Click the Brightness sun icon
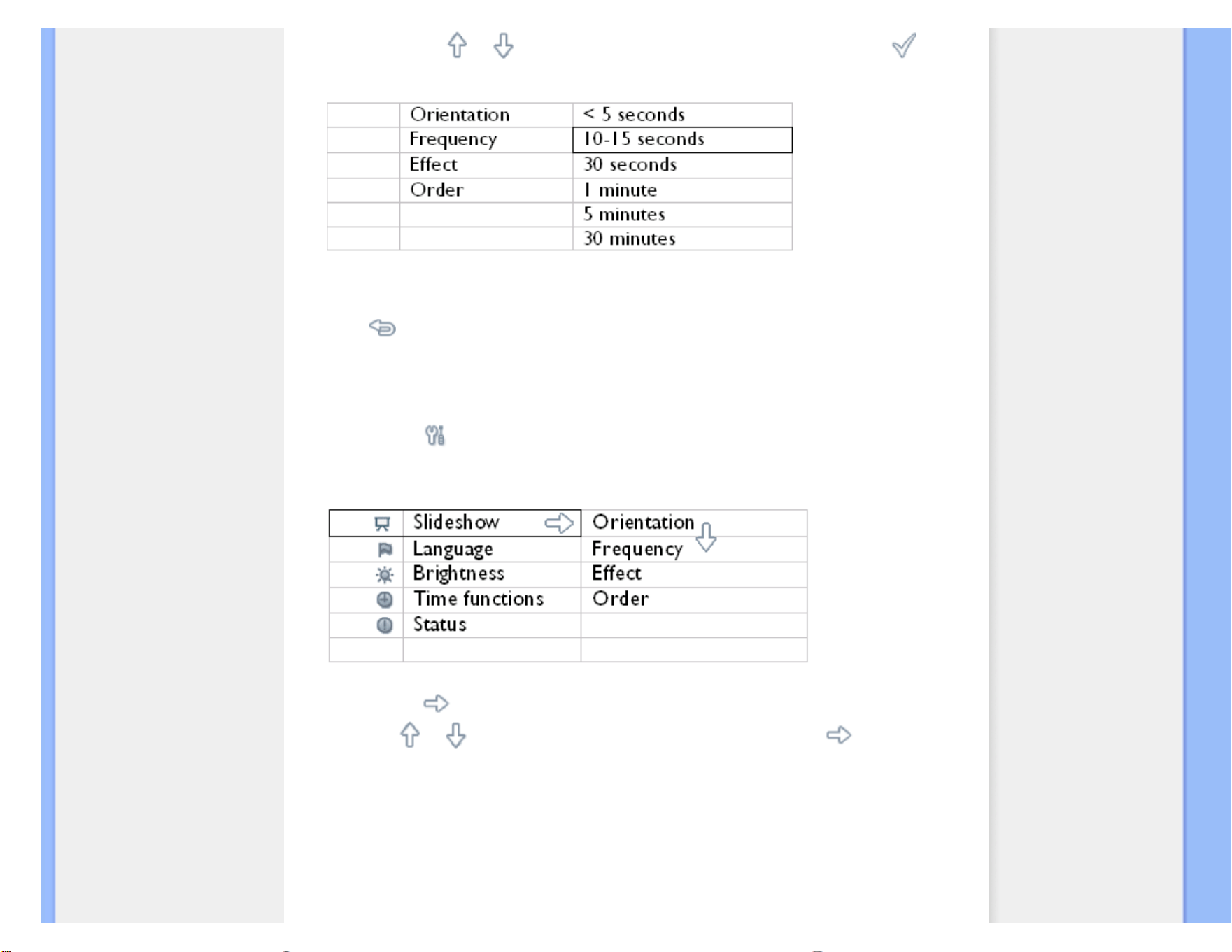The width and height of the screenshot is (1232, 952). tap(384, 575)
